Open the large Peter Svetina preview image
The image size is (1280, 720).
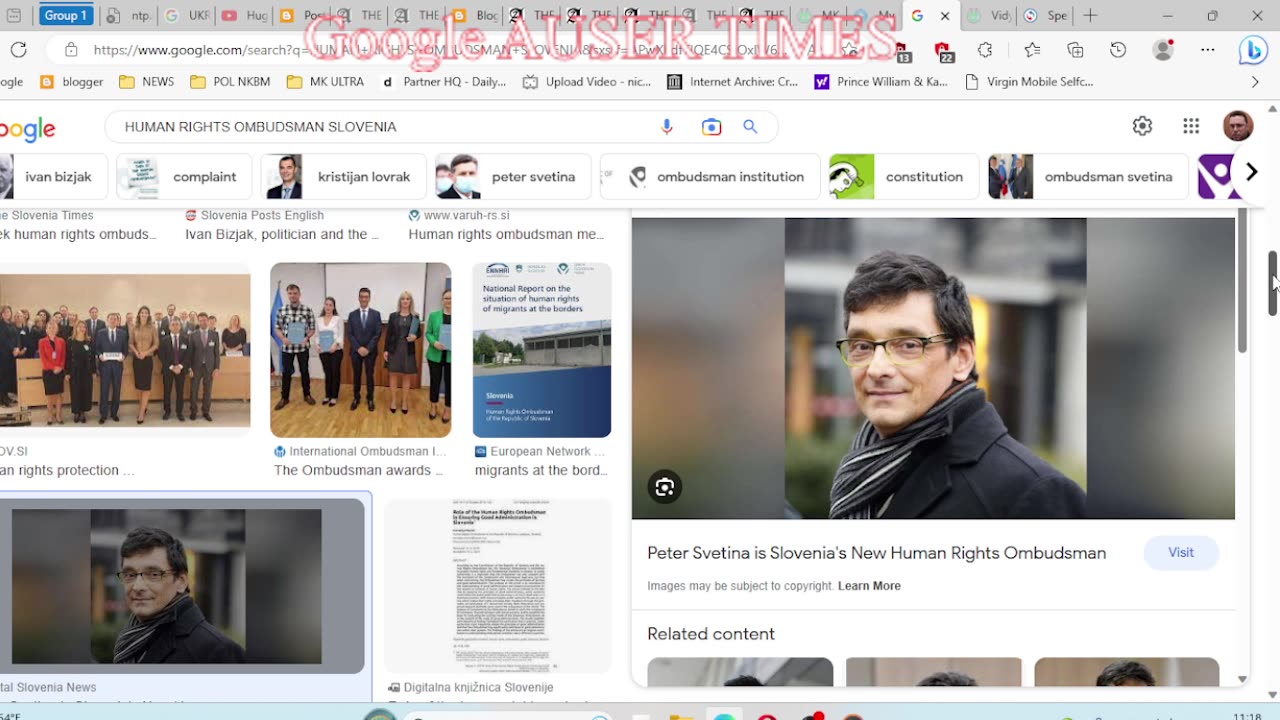[x=933, y=368]
